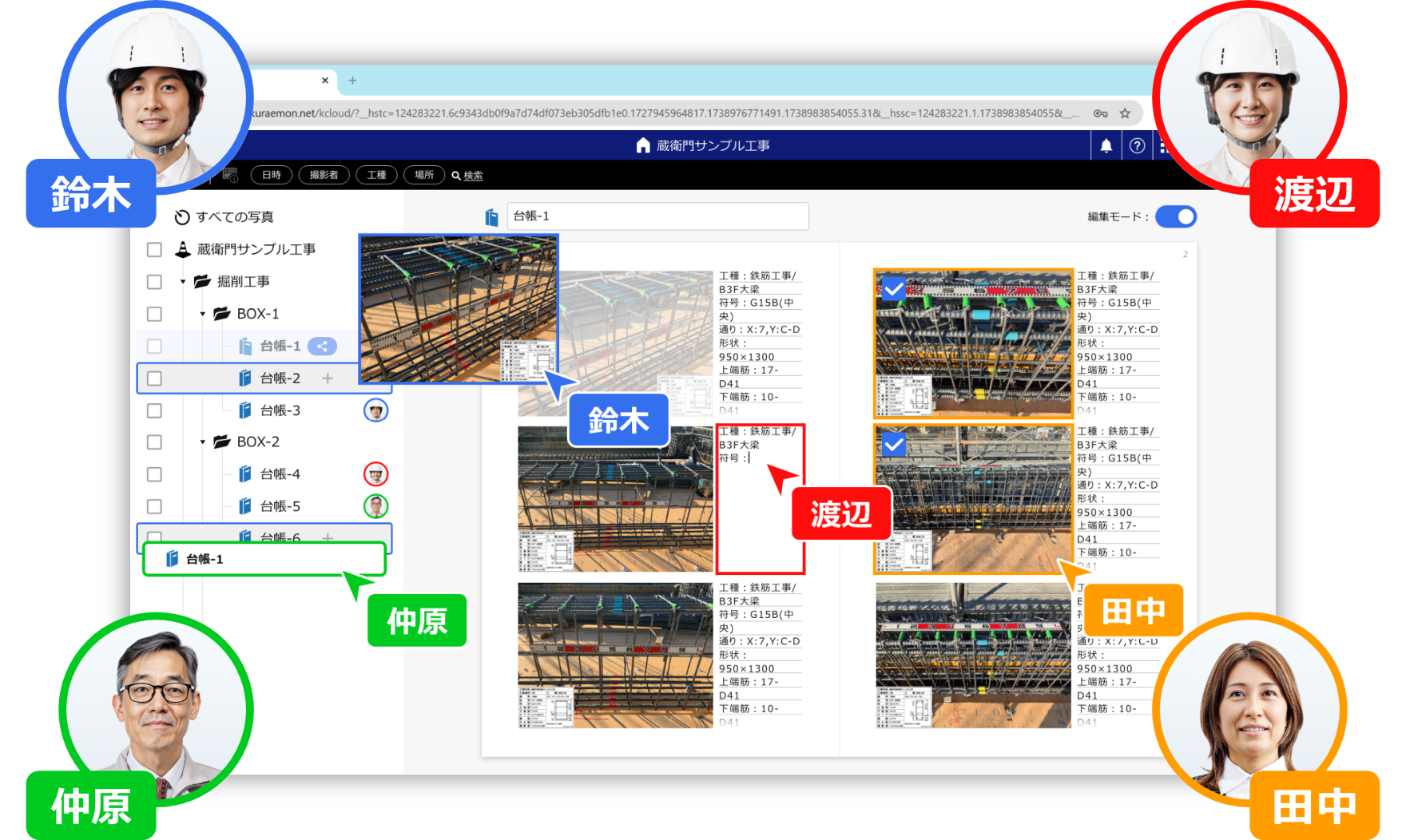1406x840 pixels.
Task: Click the BOX-1 folder icon
Action: tap(222, 314)
